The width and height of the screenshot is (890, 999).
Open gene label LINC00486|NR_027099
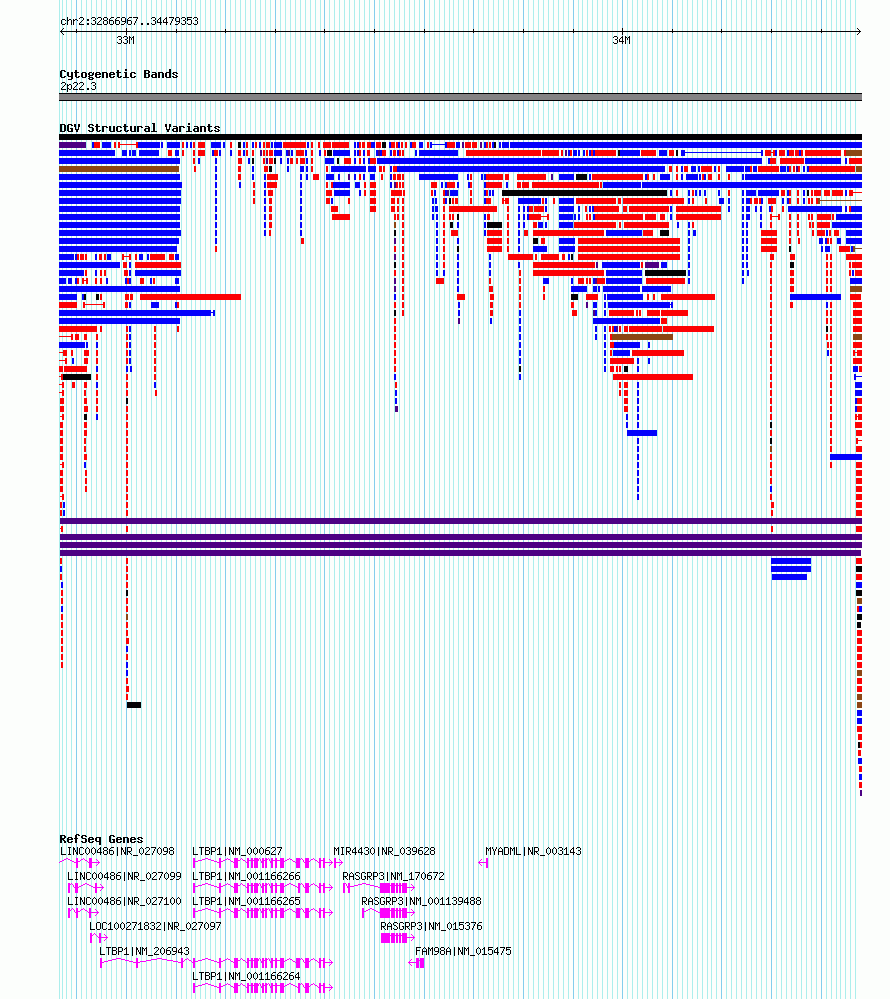click(x=124, y=877)
